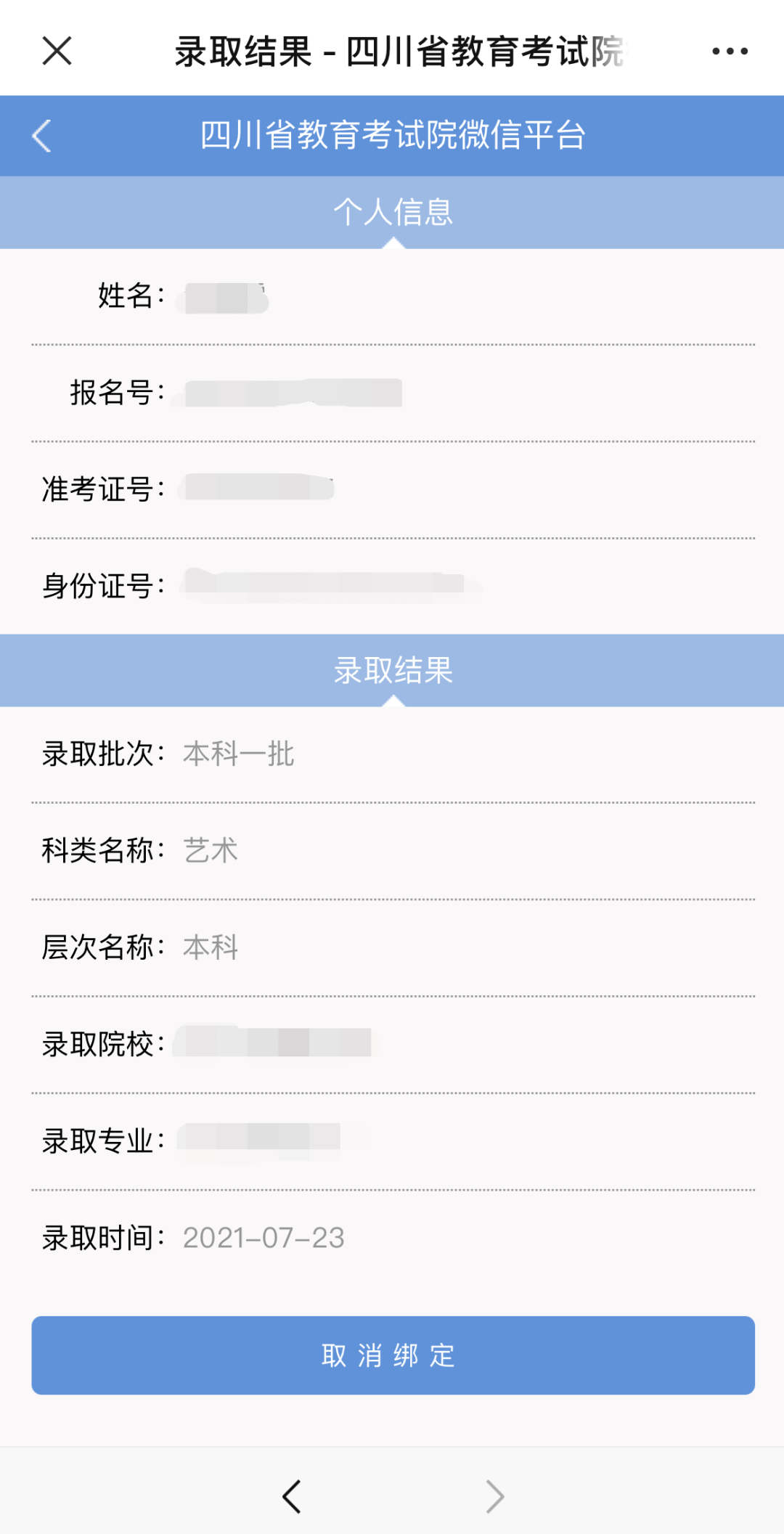Tap the admission date 2021-07-23
Image resolution: width=784 pixels, height=1534 pixels.
(264, 1238)
